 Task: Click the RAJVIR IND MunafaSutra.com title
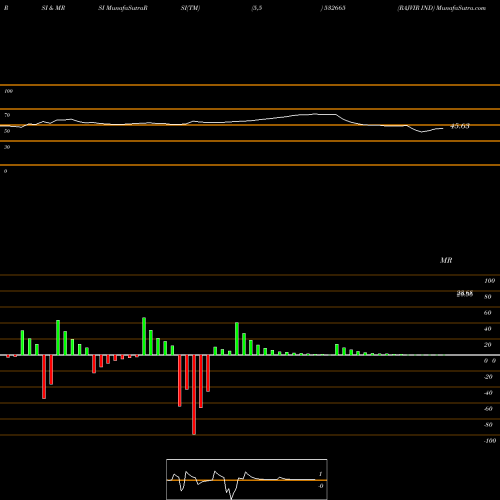[x=442, y=8]
